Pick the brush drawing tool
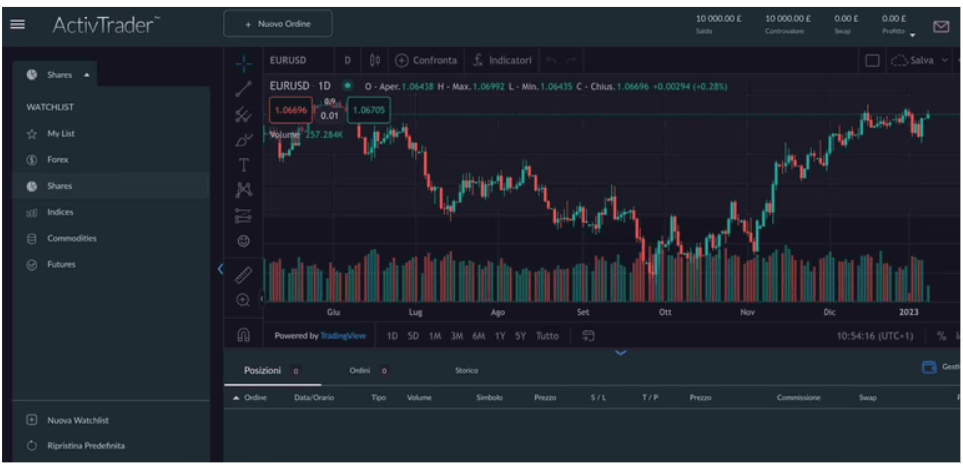Screen dimensions: 963x466 (x=243, y=140)
